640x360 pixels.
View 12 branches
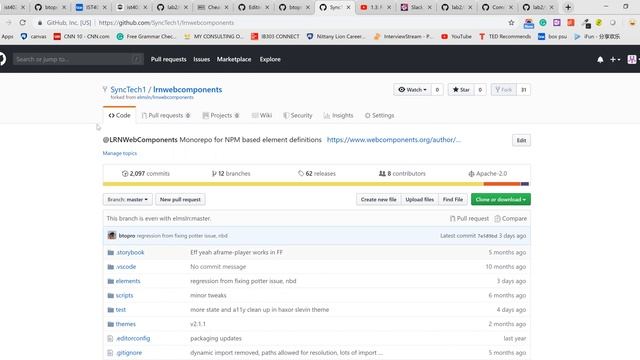[231, 173]
